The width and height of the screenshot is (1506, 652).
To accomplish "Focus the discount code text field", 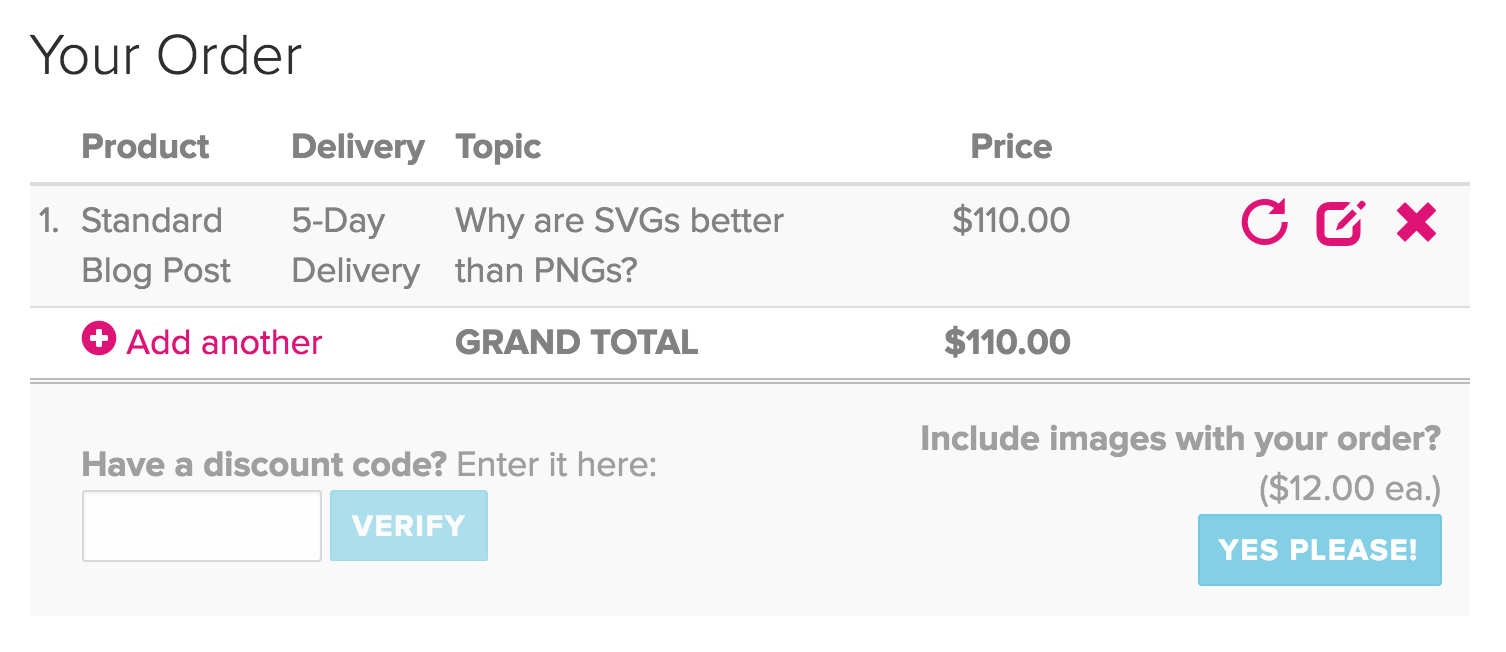I will 202,526.
